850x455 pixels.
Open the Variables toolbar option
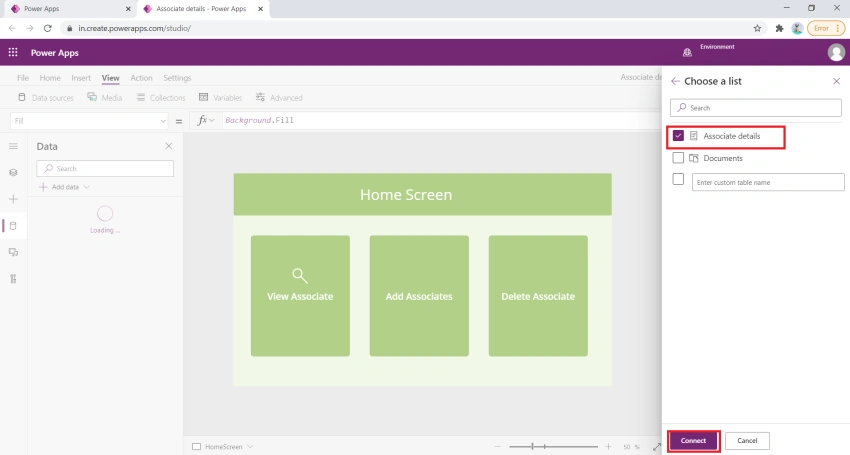coord(221,98)
